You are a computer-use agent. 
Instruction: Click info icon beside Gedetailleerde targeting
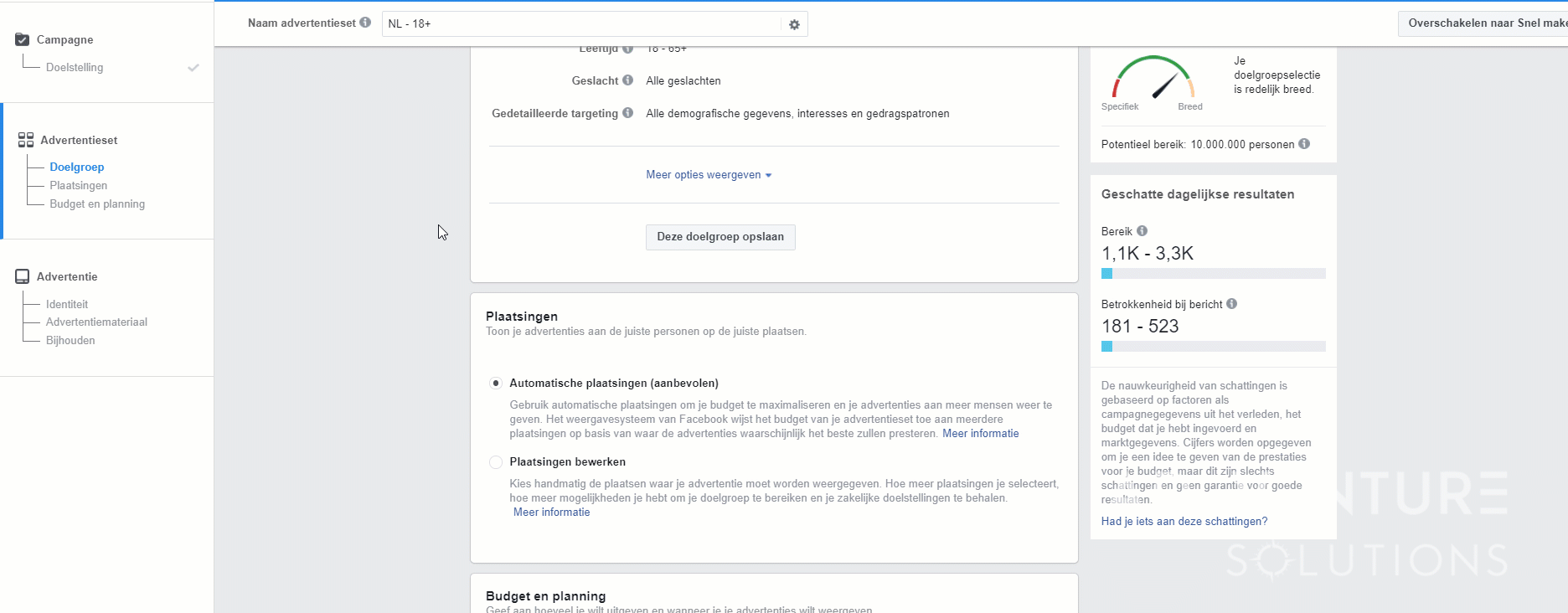tap(627, 113)
